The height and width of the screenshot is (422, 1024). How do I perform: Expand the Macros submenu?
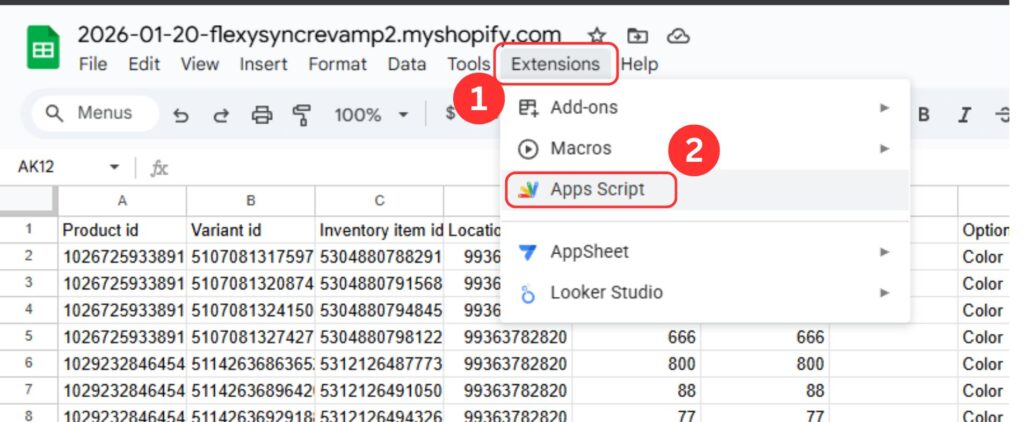pos(700,148)
